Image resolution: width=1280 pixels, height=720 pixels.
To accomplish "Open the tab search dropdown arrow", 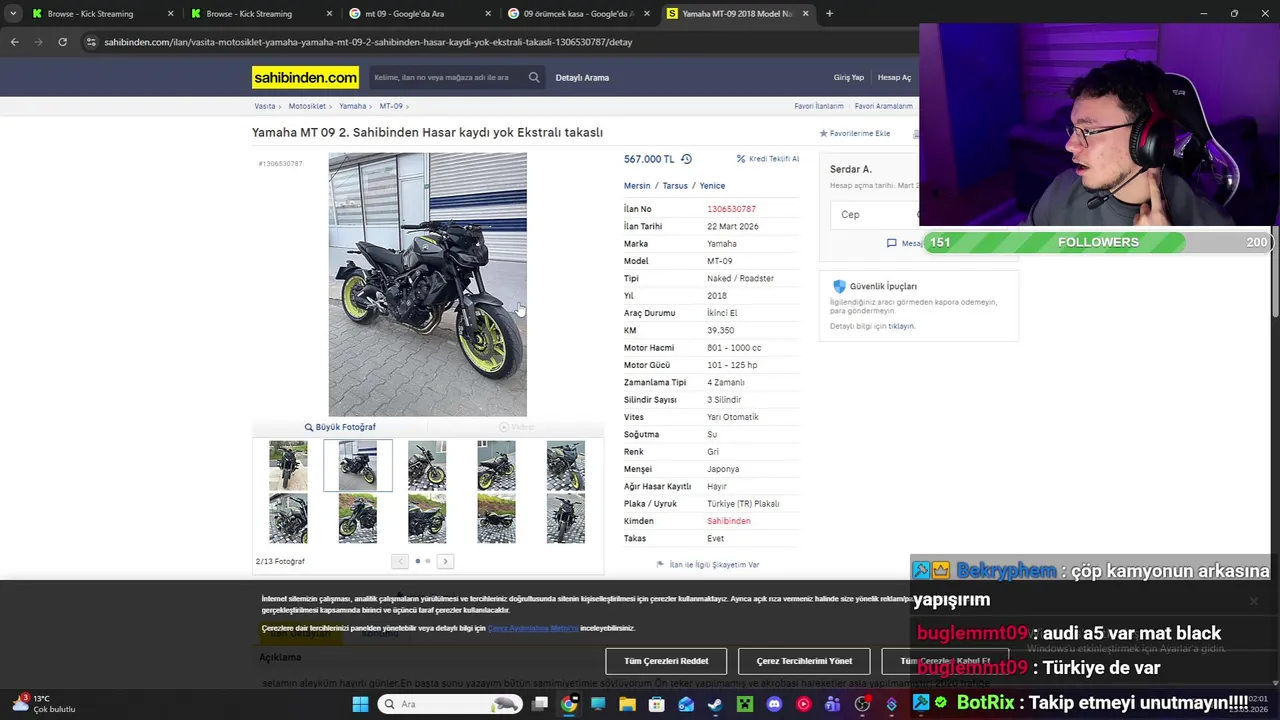I will (x=13, y=14).
